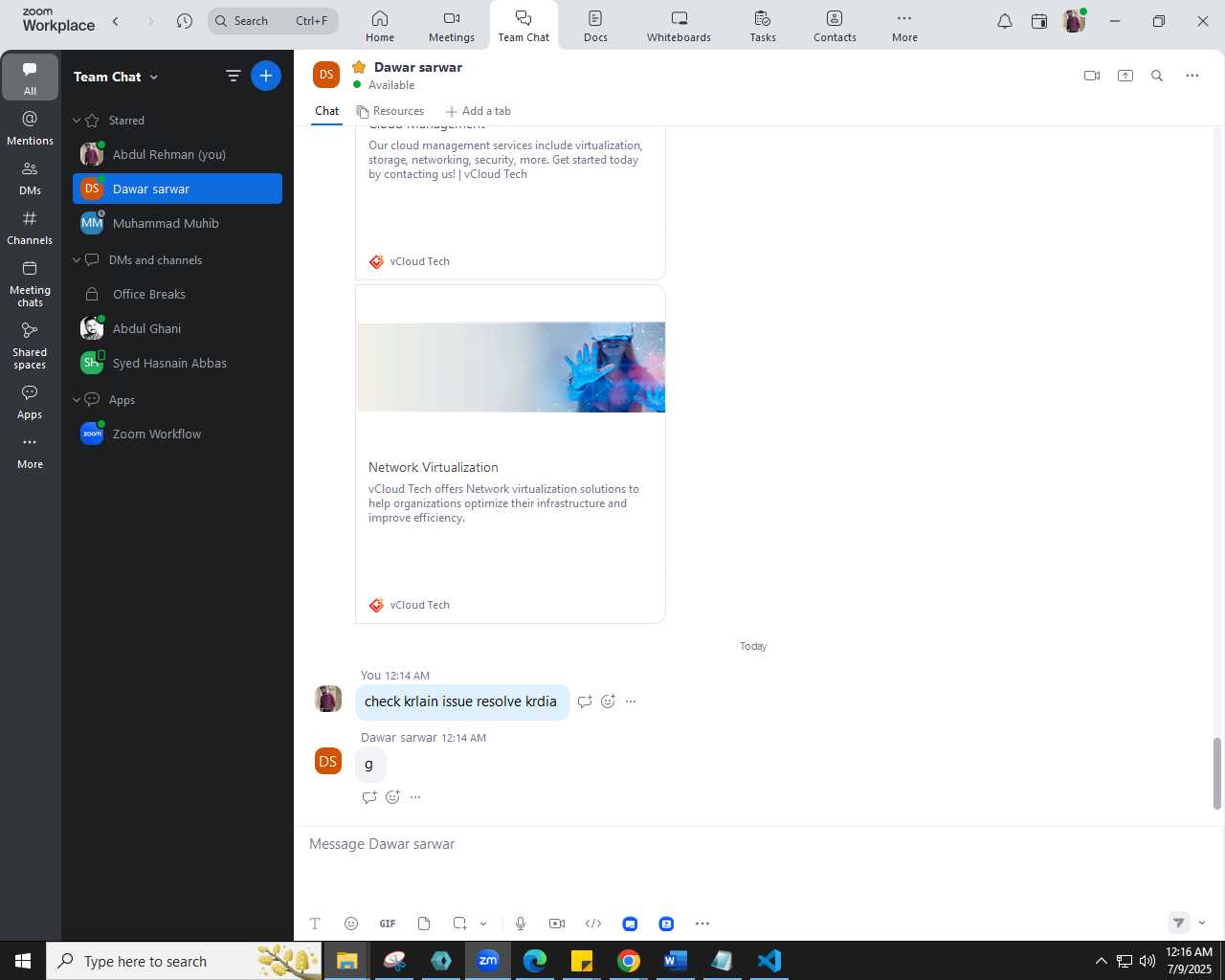Open more composer options ellipsis

(702, 924)
